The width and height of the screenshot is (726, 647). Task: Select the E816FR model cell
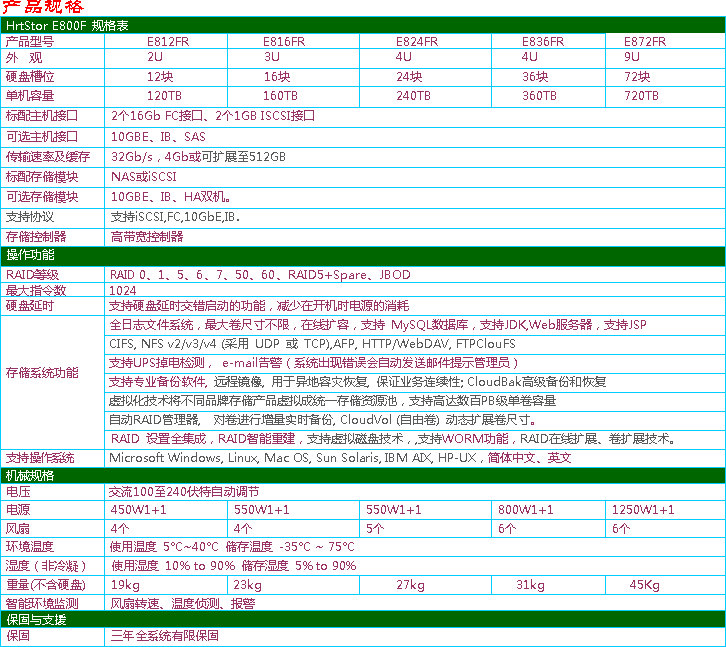pyautogui.click(x=284, y=42)
